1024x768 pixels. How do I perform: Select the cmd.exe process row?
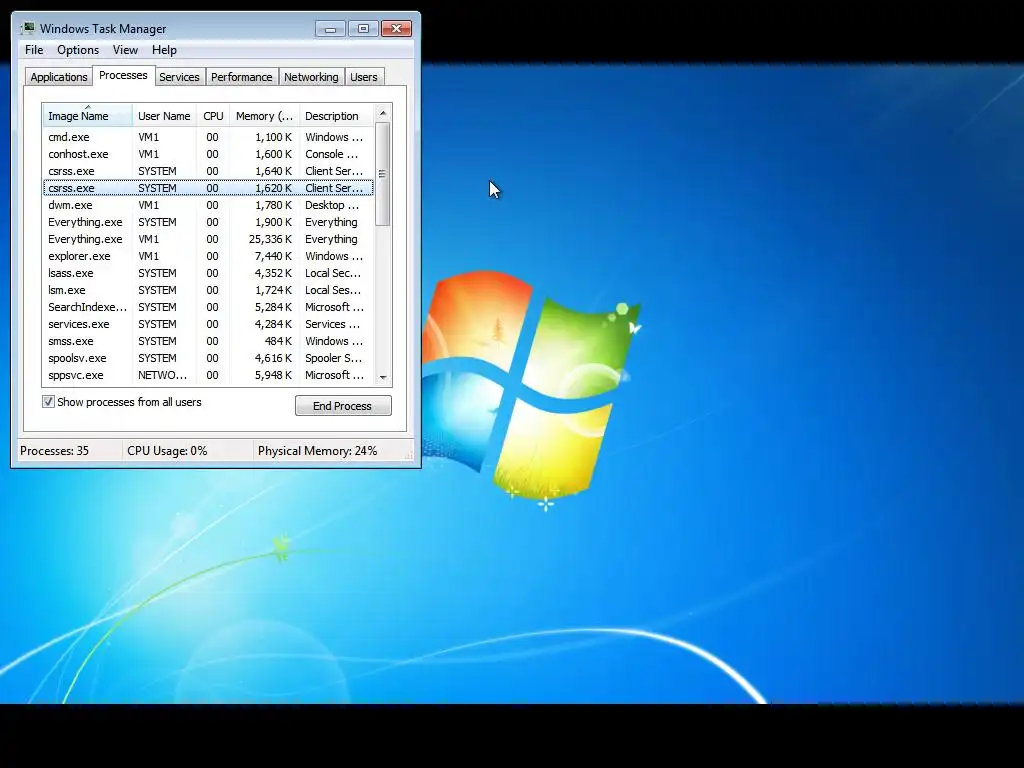(x=208, y=137)
